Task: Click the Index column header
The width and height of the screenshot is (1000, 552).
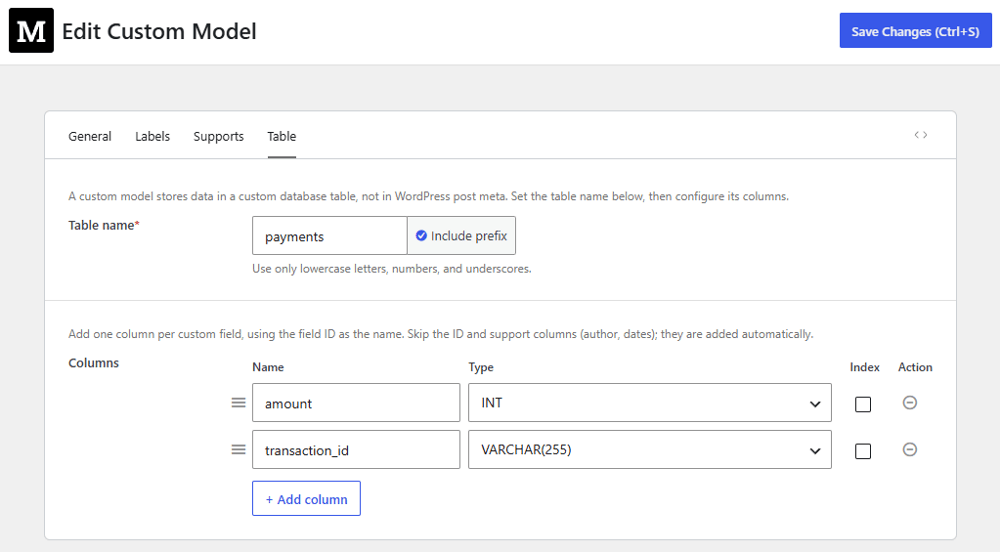Action: tap(864, 367)
